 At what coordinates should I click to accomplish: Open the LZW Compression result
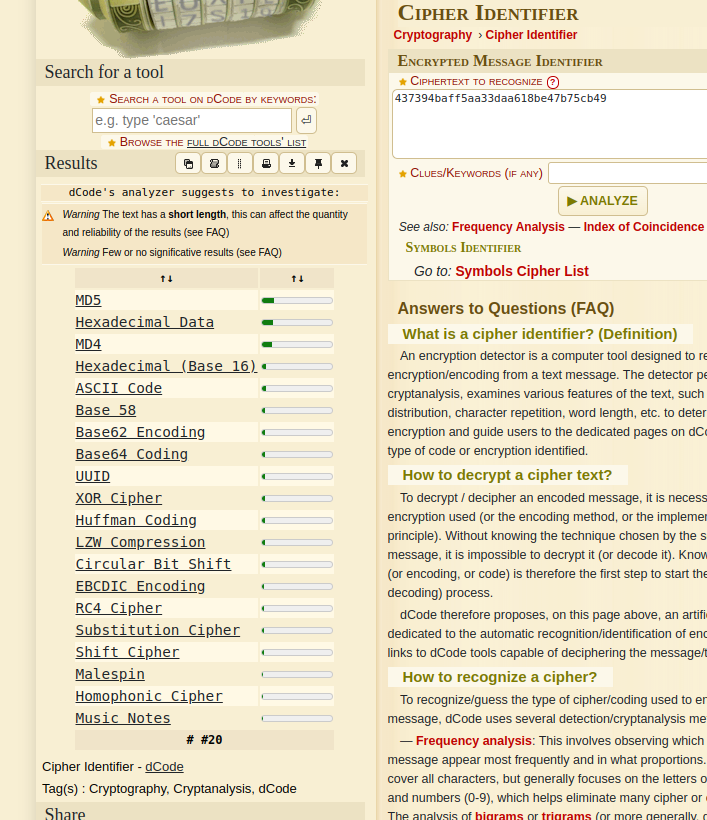[140, 542]
